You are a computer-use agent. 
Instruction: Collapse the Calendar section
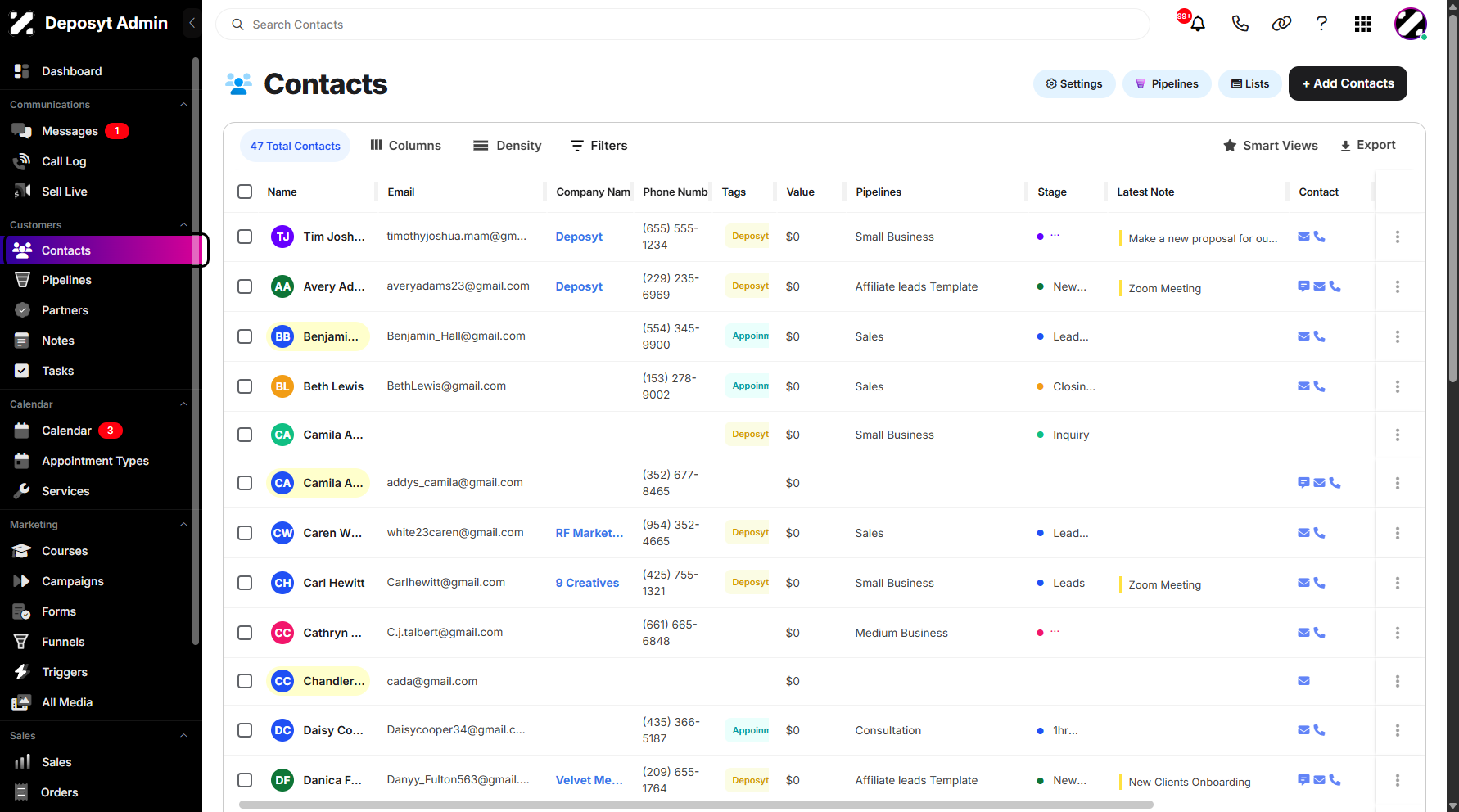[183, 404]
